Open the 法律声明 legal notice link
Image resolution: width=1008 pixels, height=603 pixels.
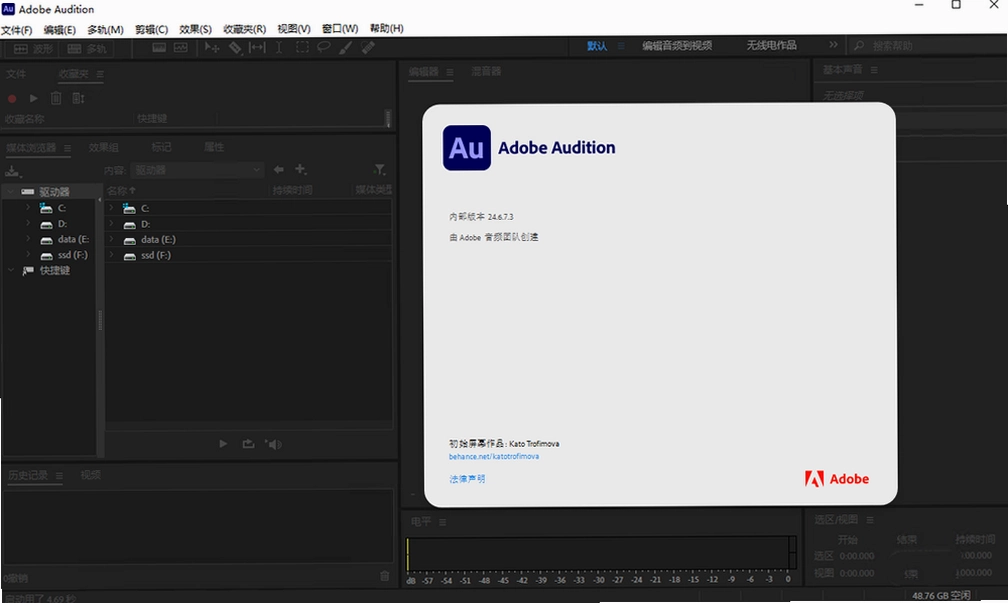[467, 479]
